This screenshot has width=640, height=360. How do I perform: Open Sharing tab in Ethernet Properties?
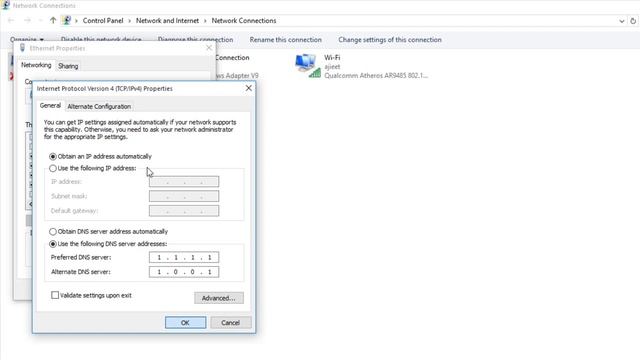[68, 66]
